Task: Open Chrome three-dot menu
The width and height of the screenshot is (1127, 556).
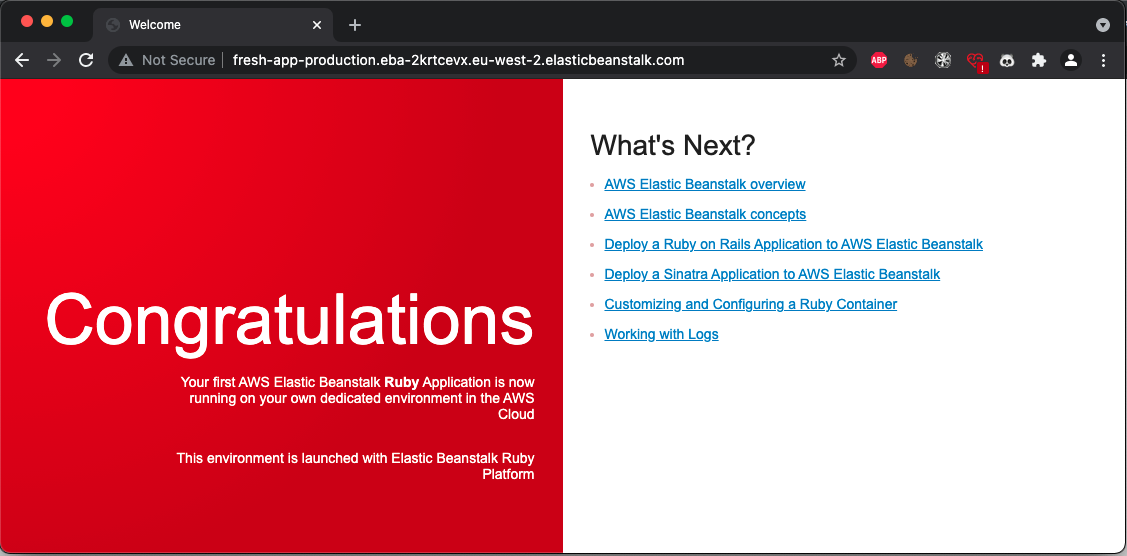Action: [x=1103, y=60]
